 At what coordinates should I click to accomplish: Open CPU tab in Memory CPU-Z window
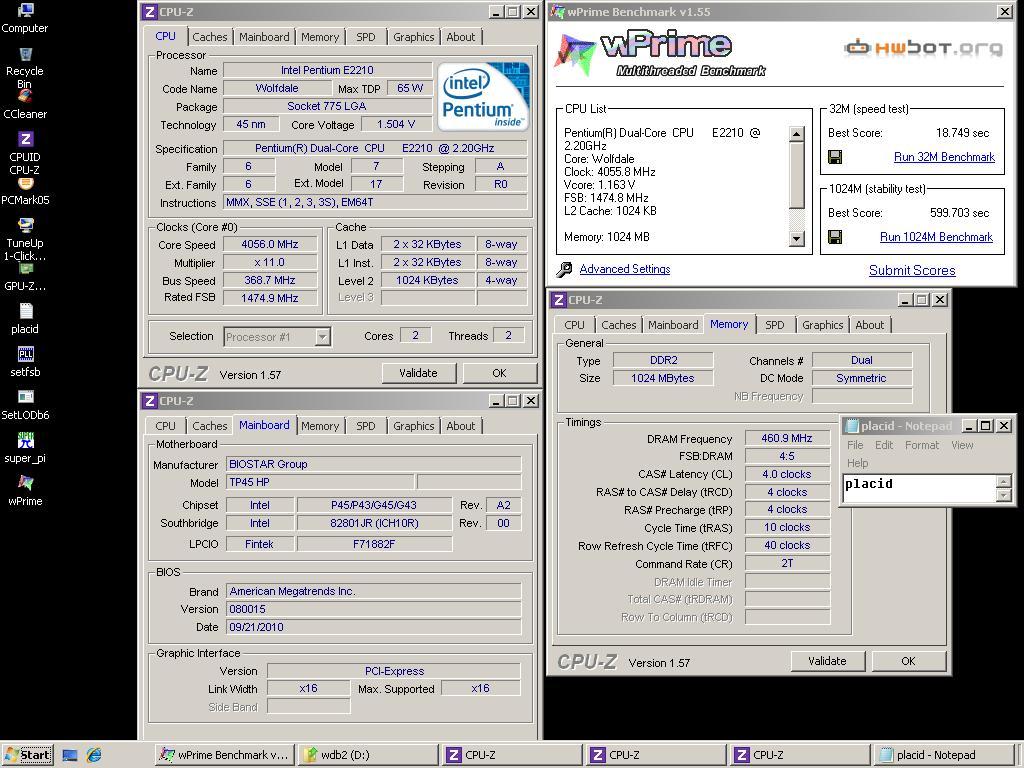575,325
